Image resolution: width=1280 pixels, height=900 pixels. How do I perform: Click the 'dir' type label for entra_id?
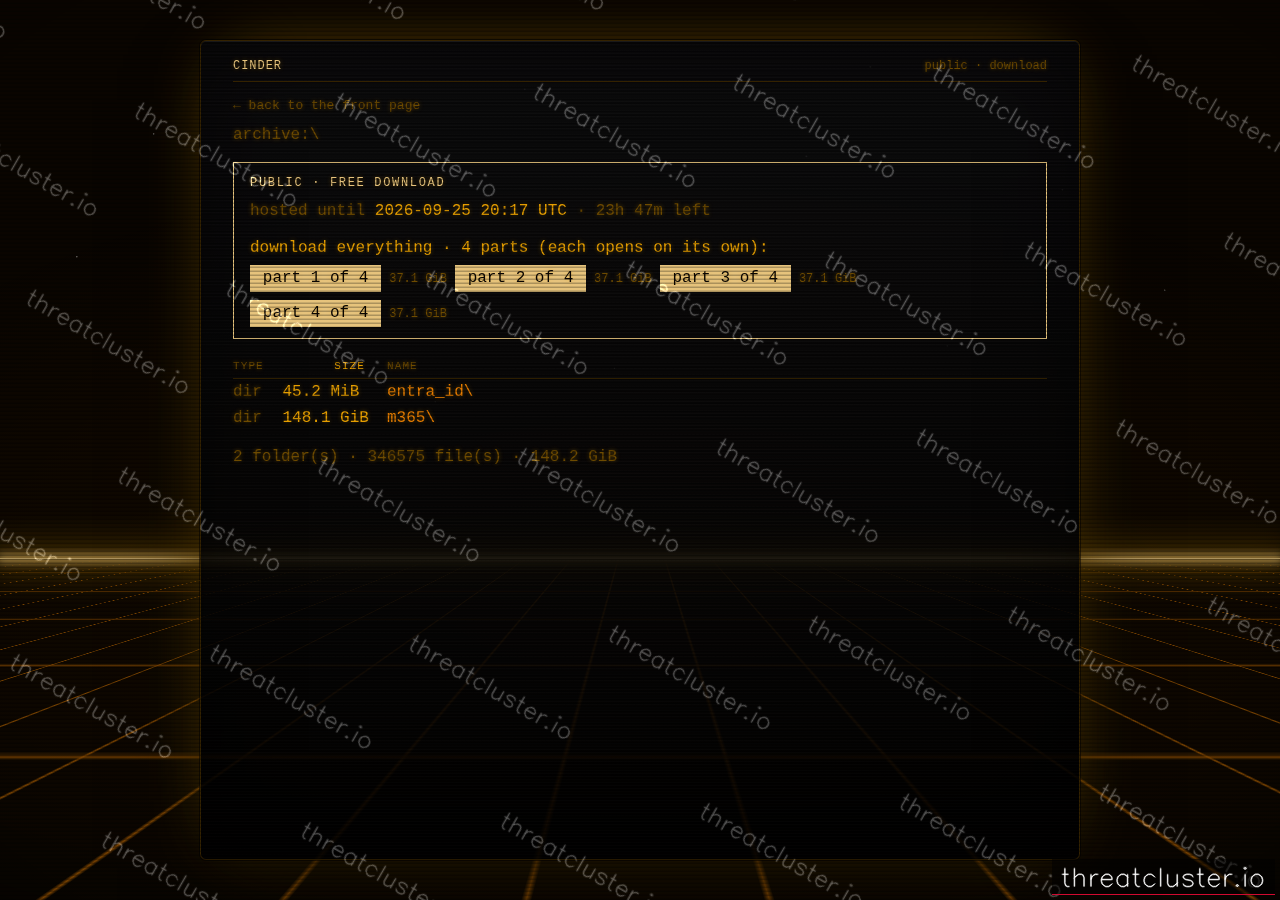(247, 391)
